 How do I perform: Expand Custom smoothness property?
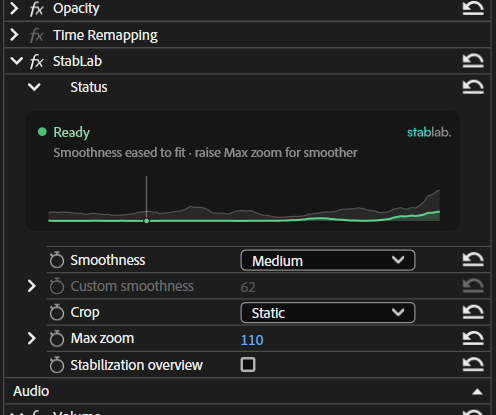32,286
